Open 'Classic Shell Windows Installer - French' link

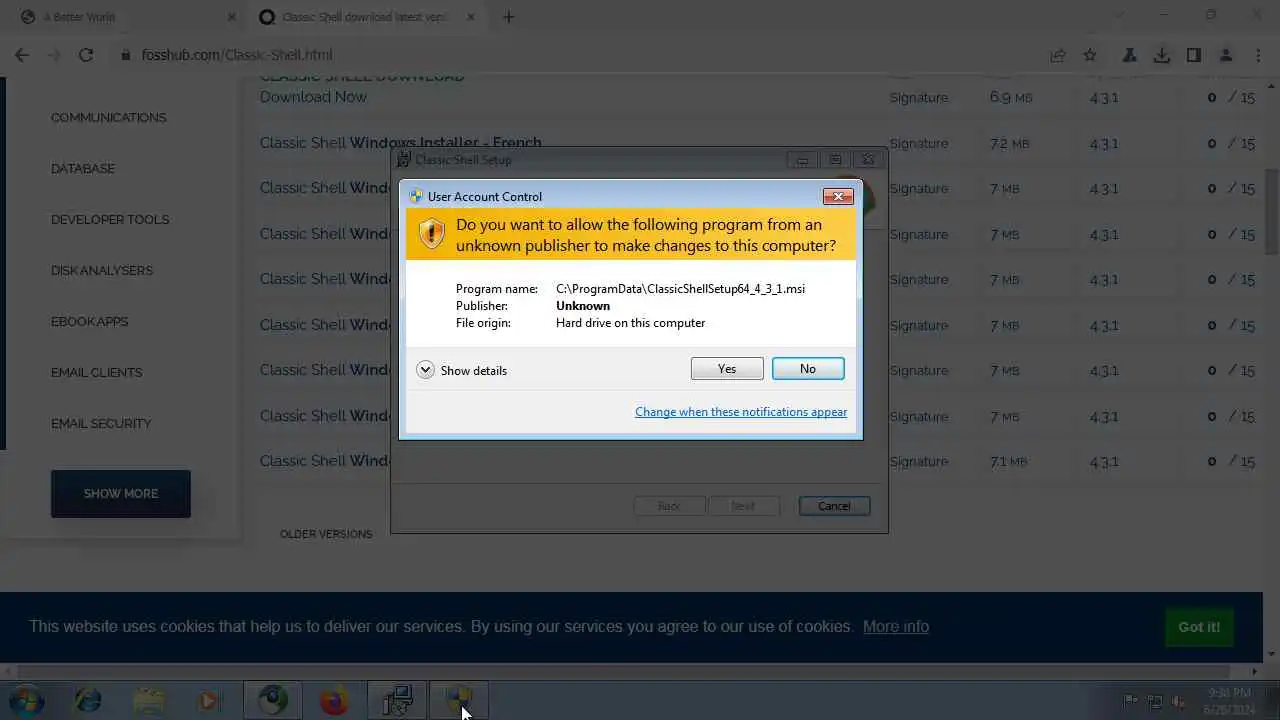tap(401, 143)
